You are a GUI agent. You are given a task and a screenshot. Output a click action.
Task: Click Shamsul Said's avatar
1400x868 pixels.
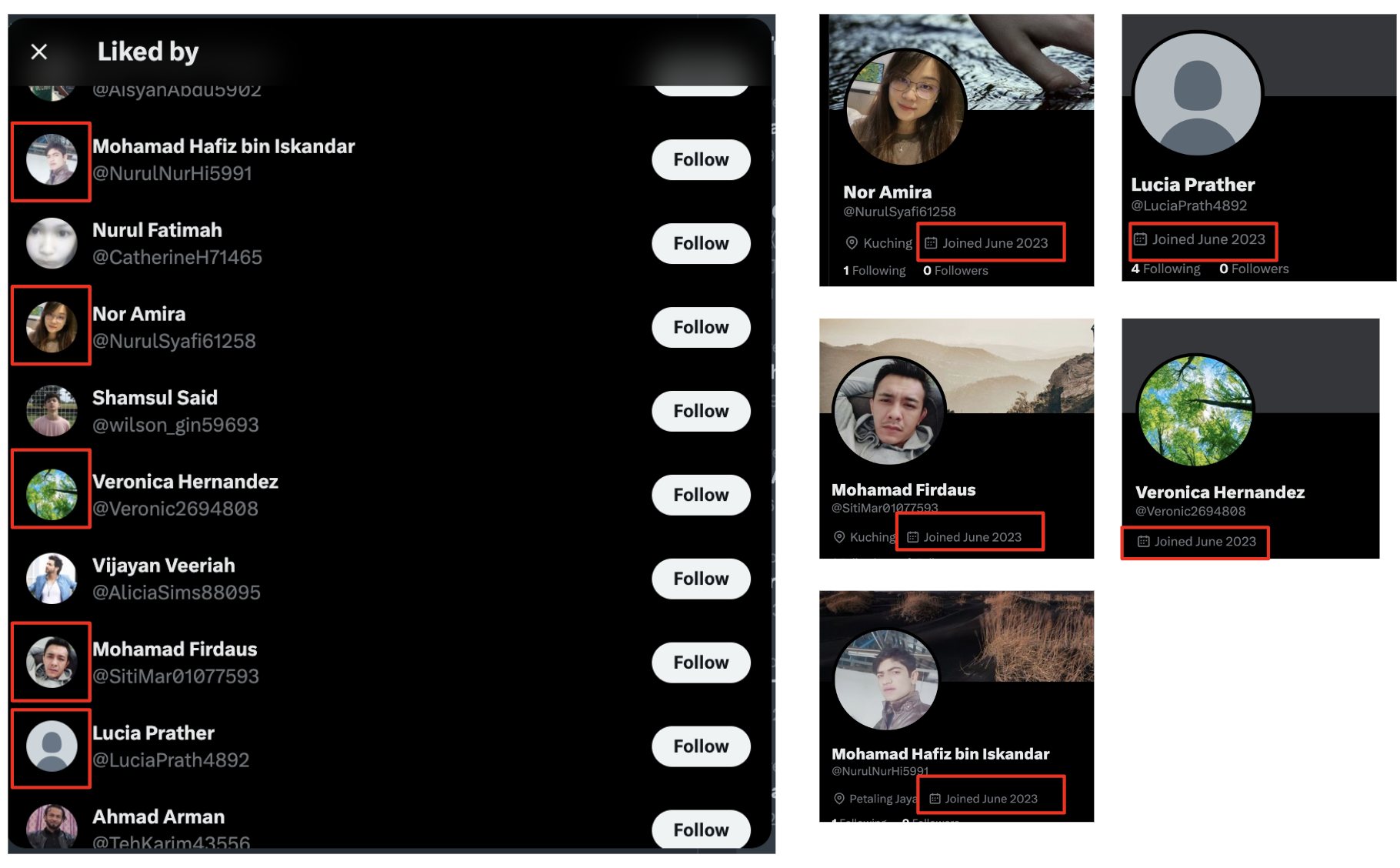click(x=52, y=411)
